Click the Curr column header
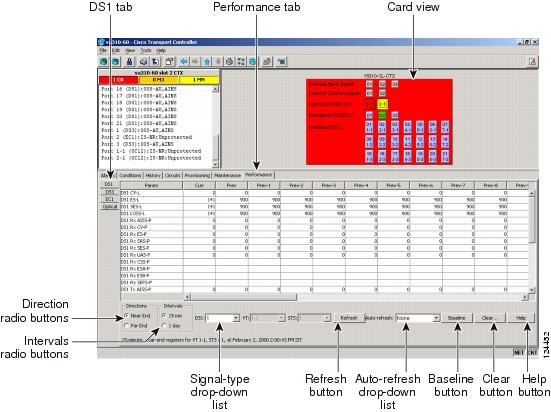Image resolution: width=551 pixels, height=412 pixels. [x=199, y=185]
